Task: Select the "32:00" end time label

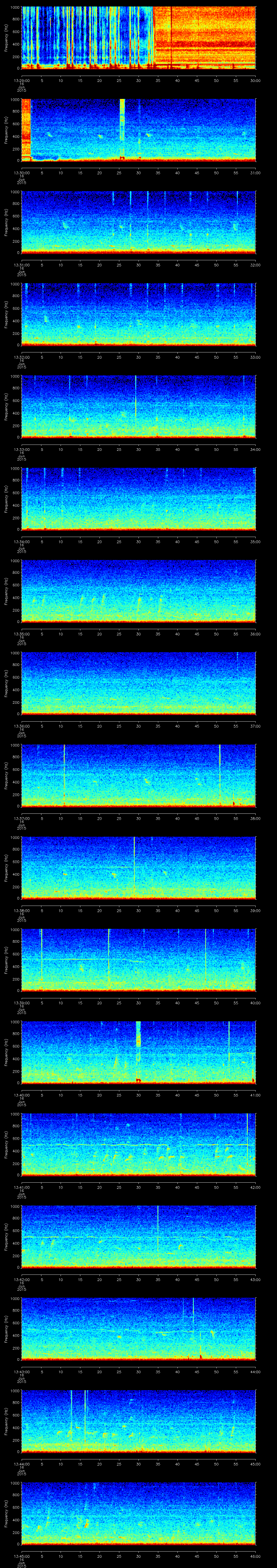Action: pos(256,265)
